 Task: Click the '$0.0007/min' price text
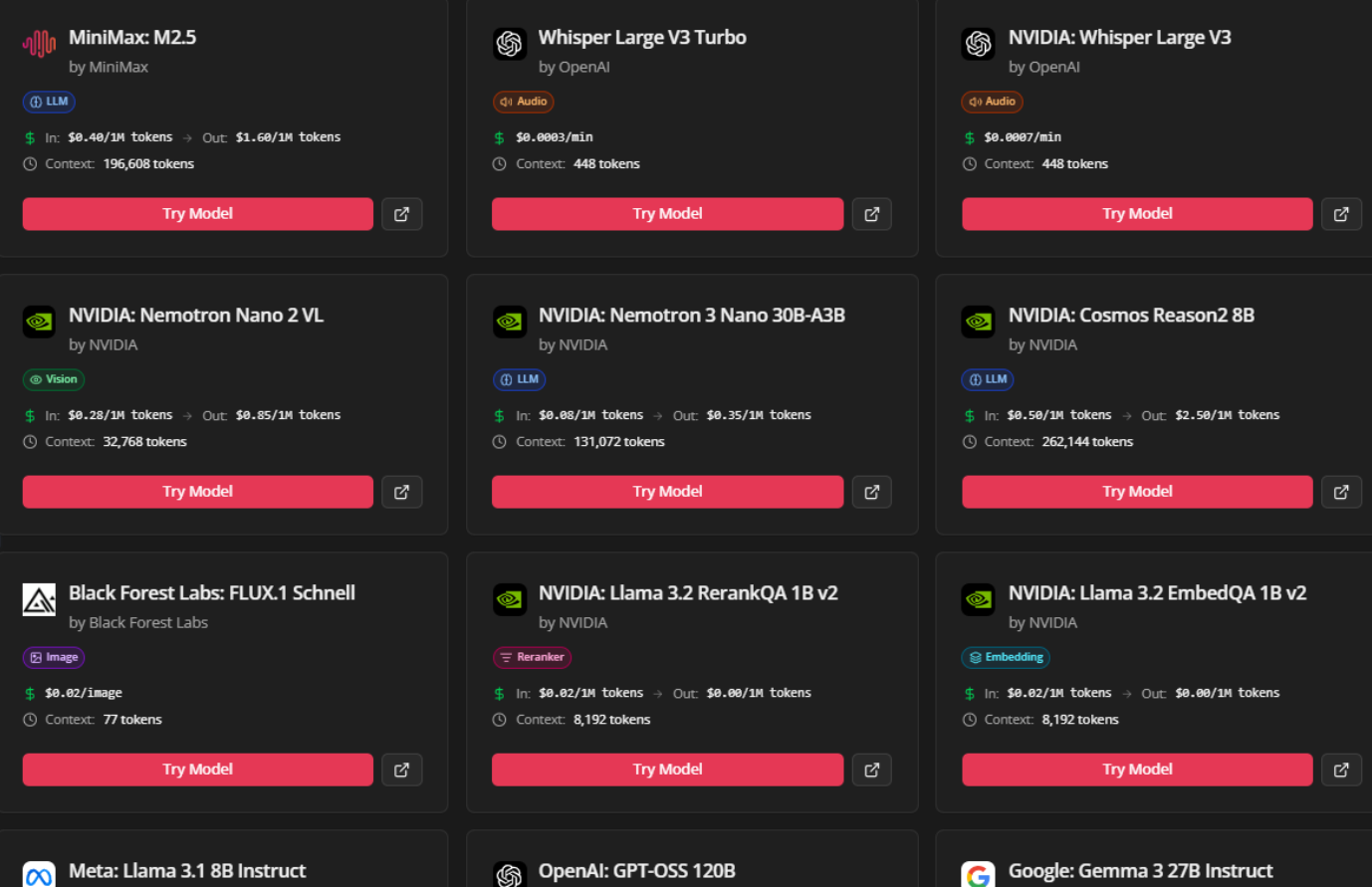pos(1023,137)
